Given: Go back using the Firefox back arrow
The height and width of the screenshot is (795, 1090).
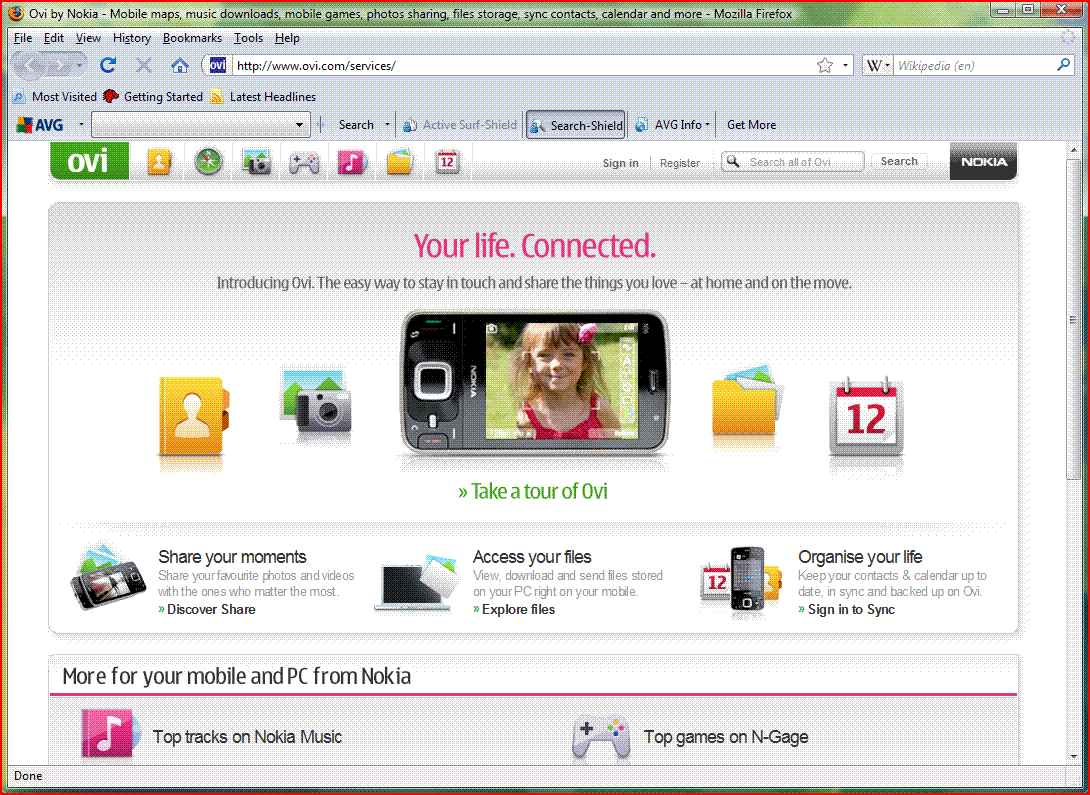Looking at the screenshot, I should pos(29,65).
